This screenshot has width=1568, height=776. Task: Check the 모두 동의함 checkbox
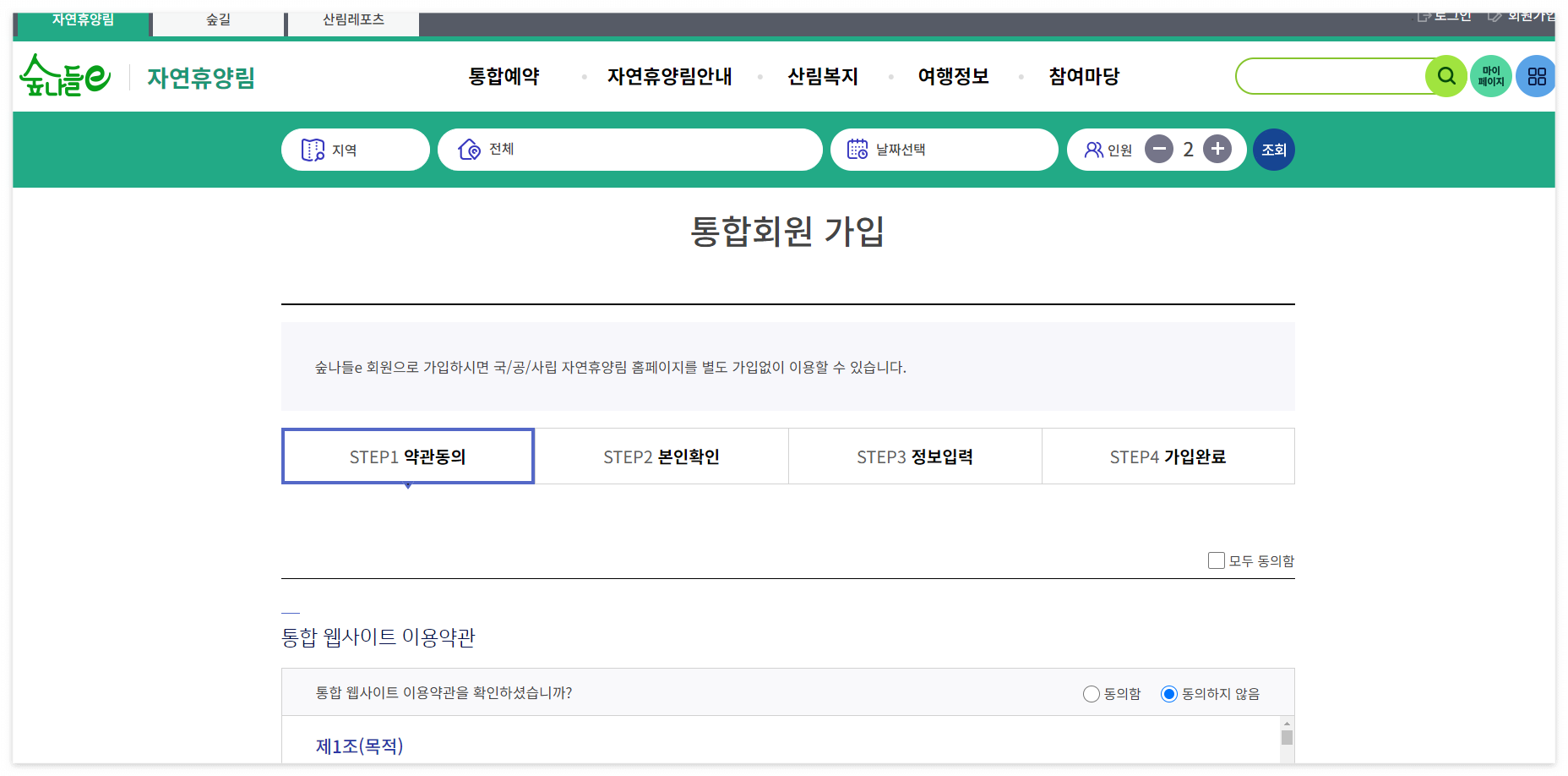[1217, 560]
